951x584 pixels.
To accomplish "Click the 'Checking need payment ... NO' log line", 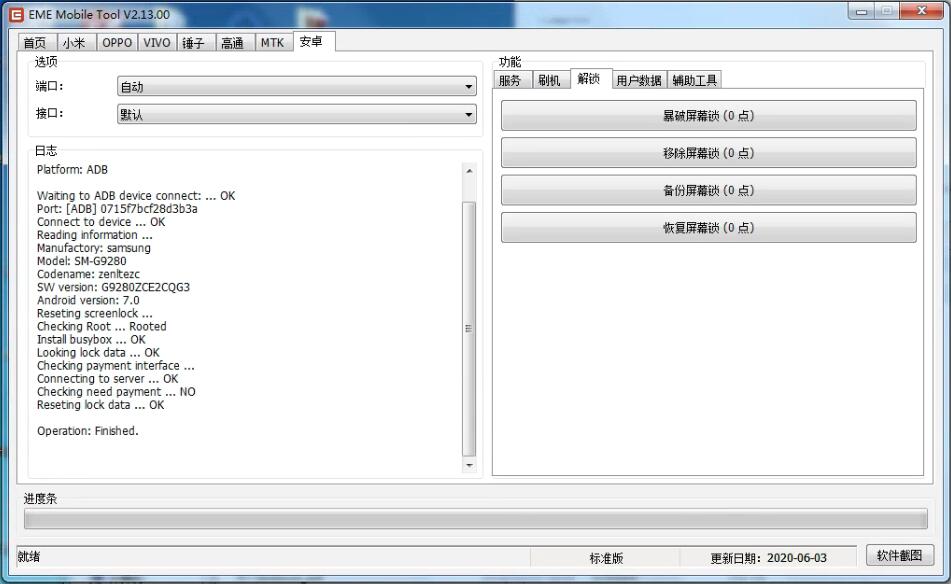I will click(116, 392).
